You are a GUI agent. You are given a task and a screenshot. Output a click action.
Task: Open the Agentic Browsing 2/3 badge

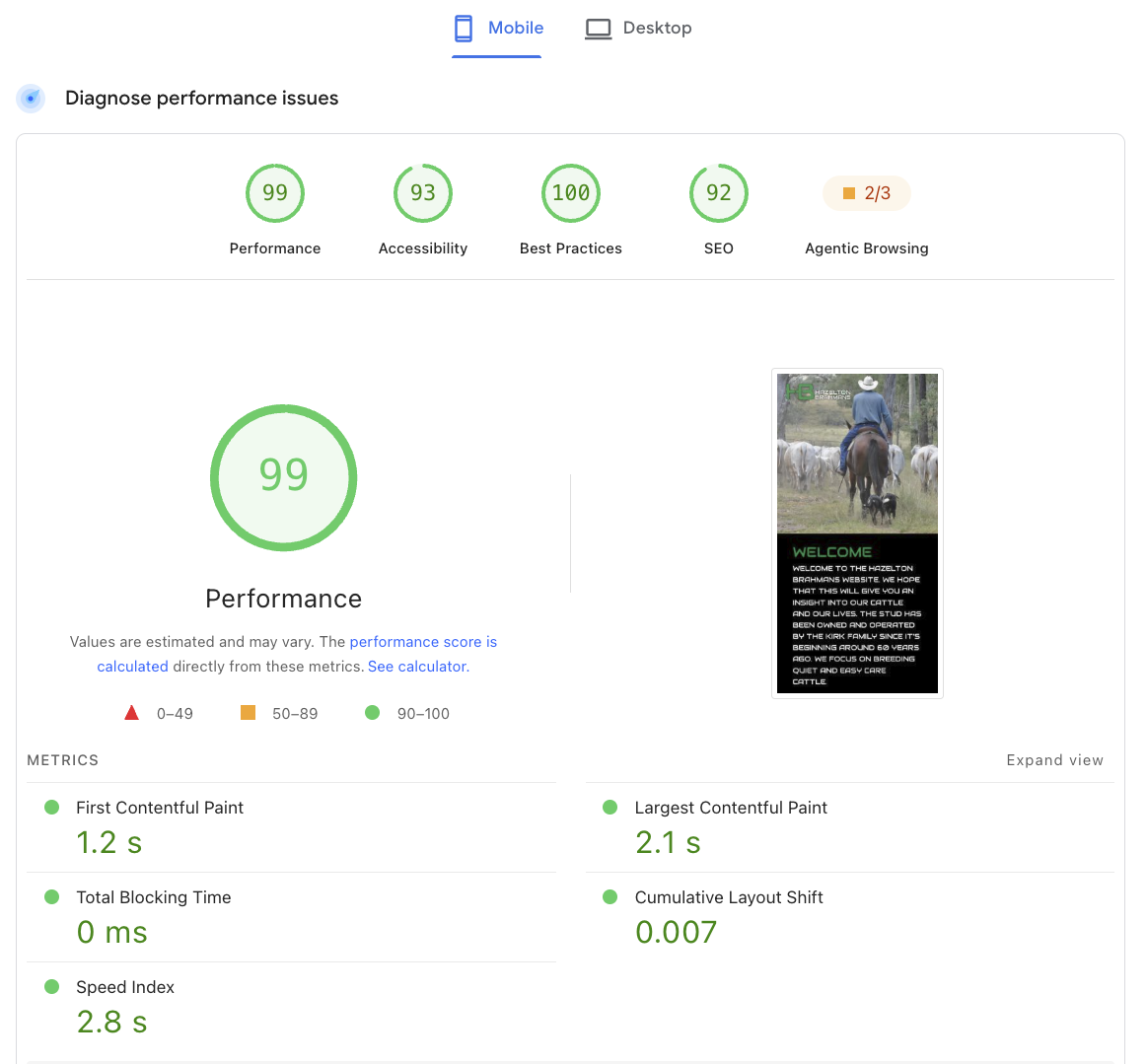click(x=867, y=194)
